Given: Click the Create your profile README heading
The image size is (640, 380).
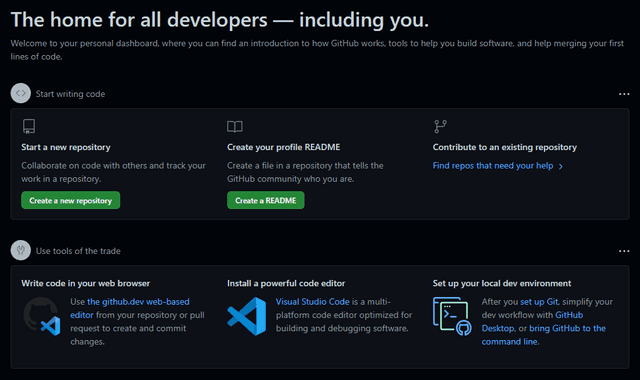Looking at the screenshot, I should pos(283,147).
